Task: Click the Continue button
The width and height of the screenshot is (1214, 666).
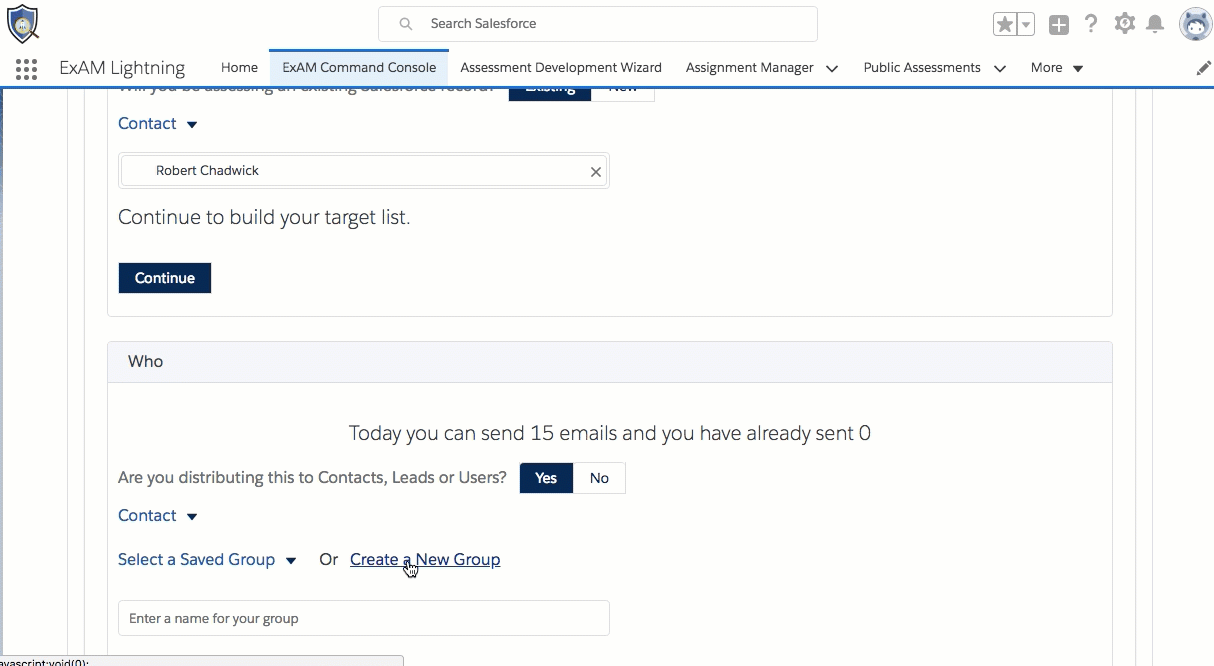Action: [x=165, y=278]
